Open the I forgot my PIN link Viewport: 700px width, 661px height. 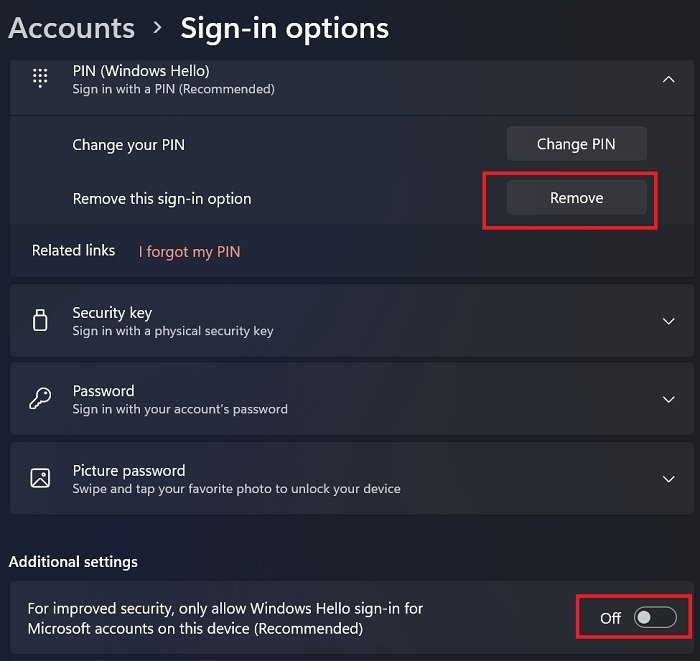[x=189, y=252]
